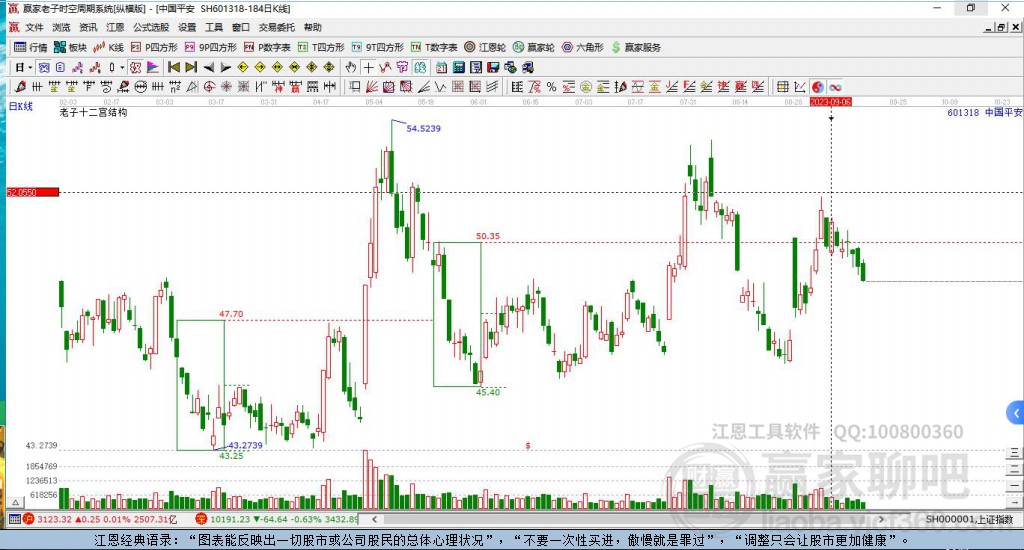The width and height of the screenshot is (1024, 550).
Task: Click the grid table tool icon
Action: [x=782, y=87]
